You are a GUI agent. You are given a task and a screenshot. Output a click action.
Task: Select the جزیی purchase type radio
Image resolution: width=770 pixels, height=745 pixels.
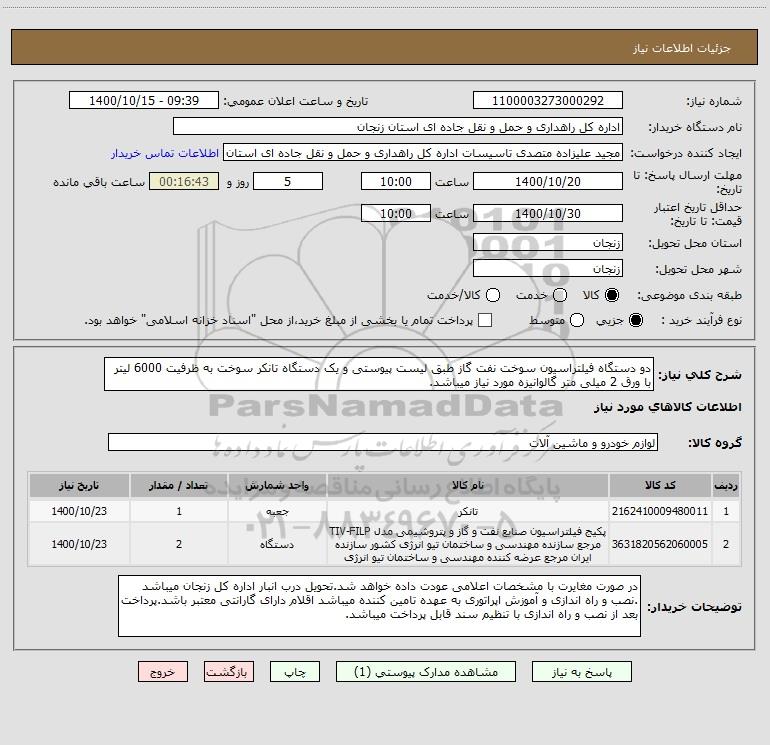click(x=635, y=320)
